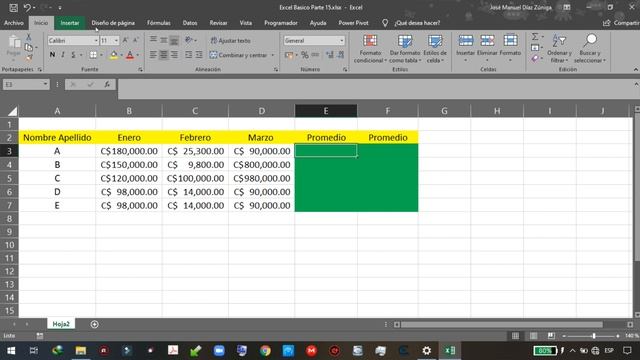Toggle top vertical alignment
640x360 pixels.
[x=153, y=40]
